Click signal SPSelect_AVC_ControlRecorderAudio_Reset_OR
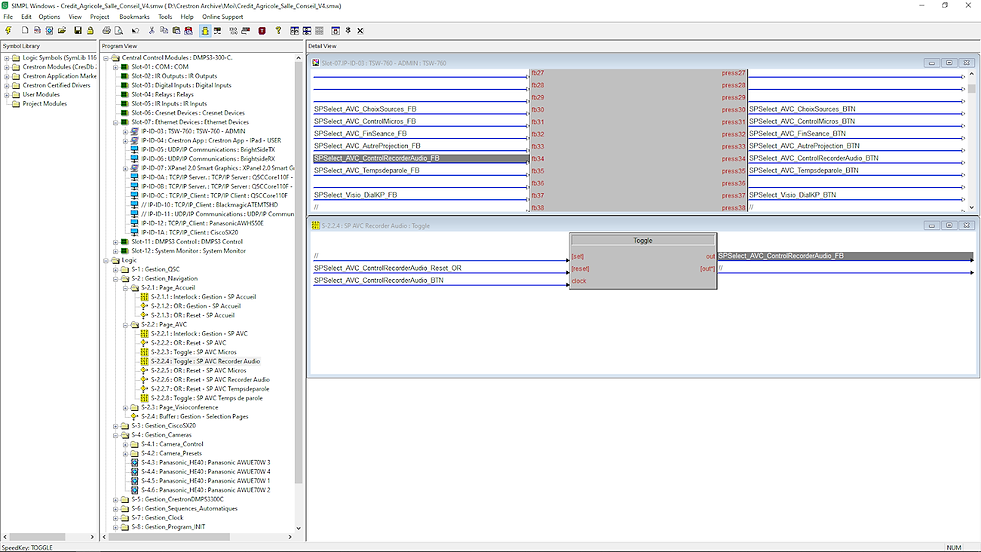The height and width of the screenshot is (552, 981). [387, 268]
